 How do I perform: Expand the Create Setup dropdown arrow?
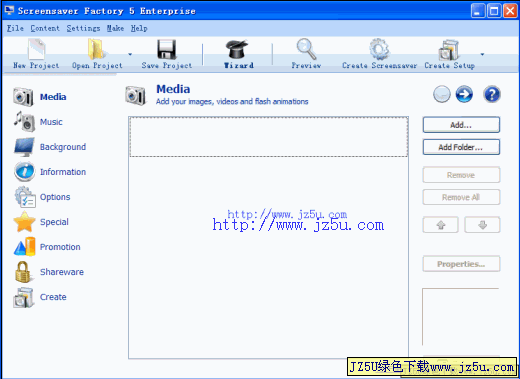[482, 54]
